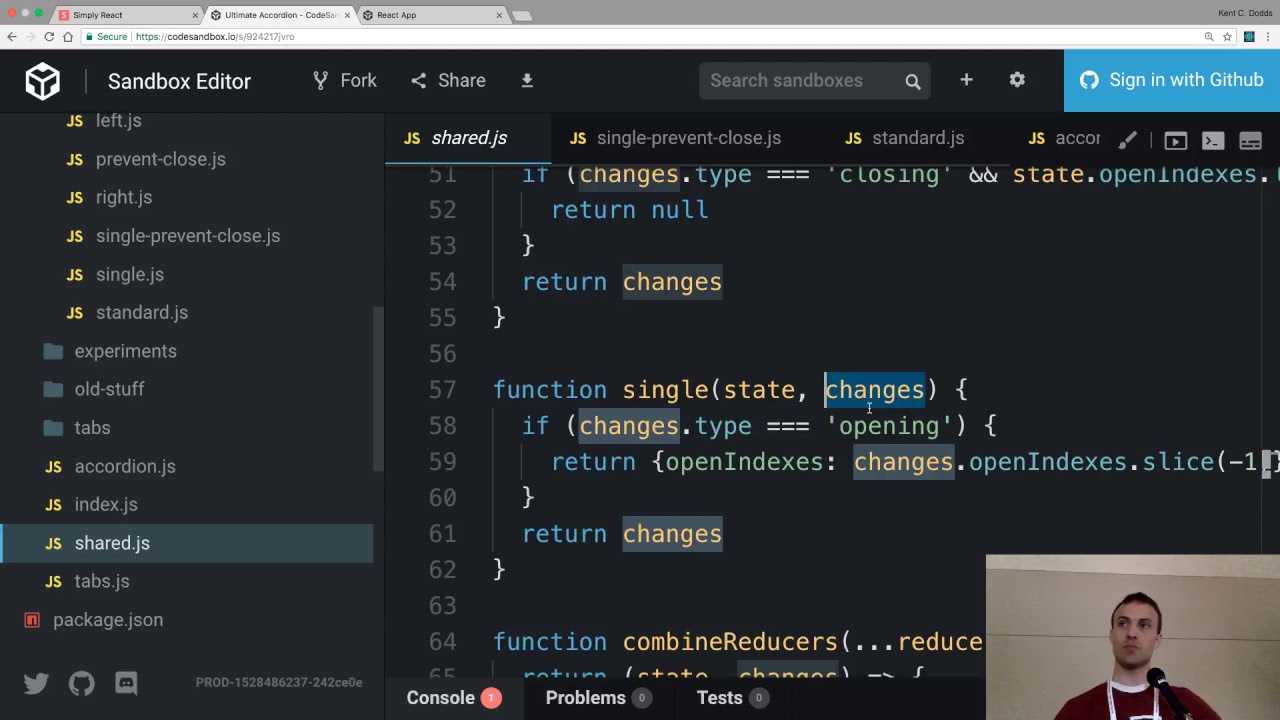Click highlighted 'changes' parameter on line 57
This screenshot has height=720, width=1280.
coord(874,390)
